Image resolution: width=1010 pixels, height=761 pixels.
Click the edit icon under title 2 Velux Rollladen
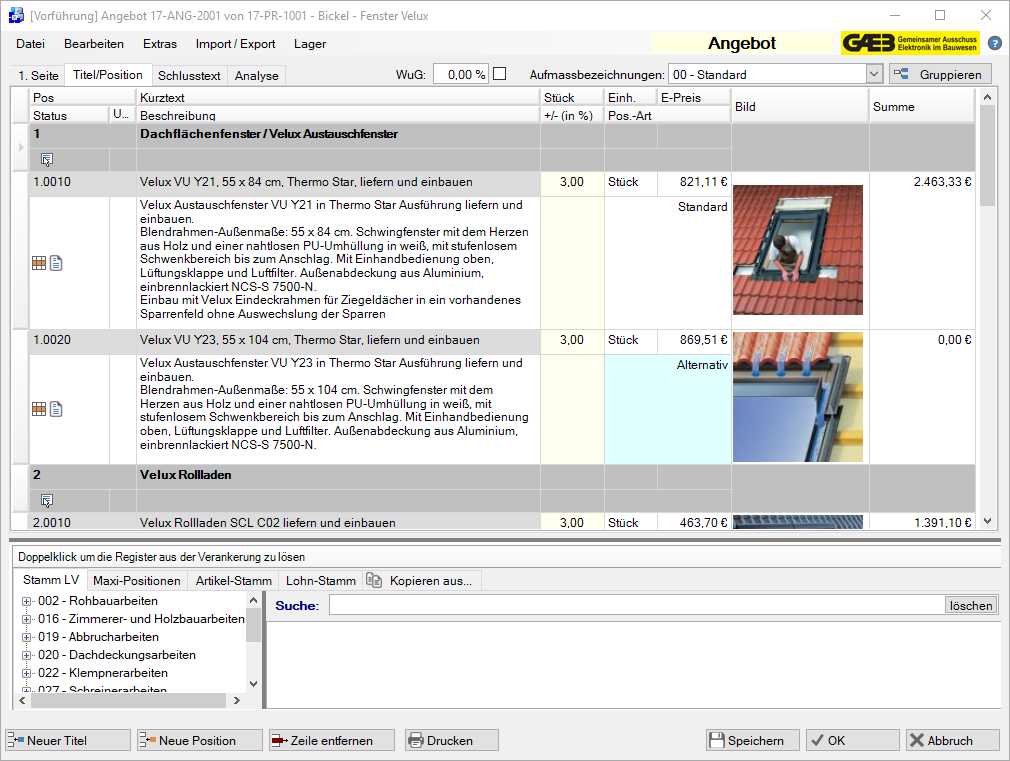[x=47, y=500]
